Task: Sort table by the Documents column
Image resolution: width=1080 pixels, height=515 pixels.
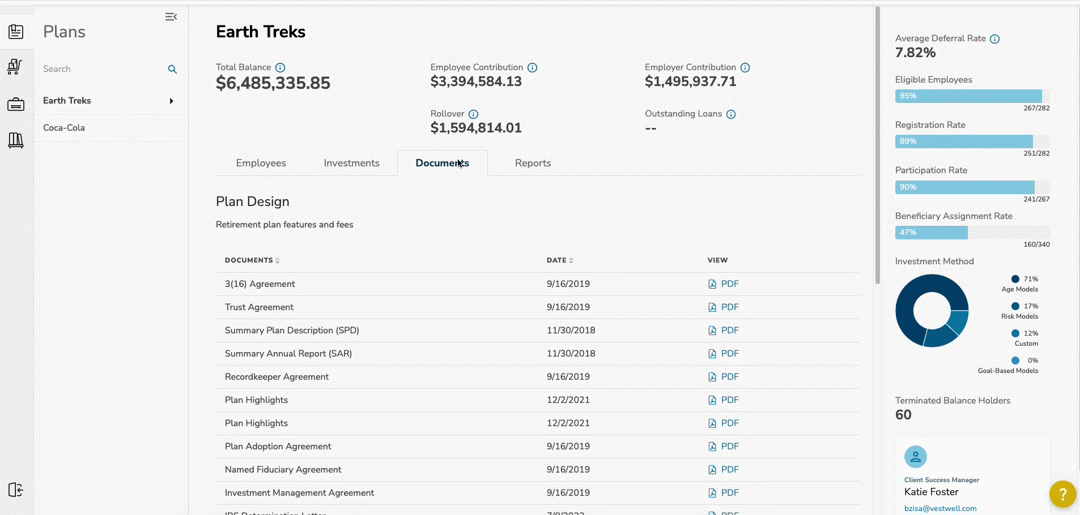Action: (252, 260)
